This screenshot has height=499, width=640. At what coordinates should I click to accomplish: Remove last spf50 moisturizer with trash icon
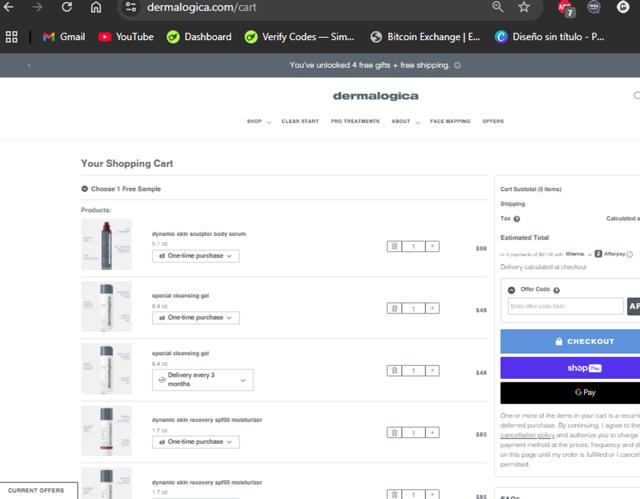tap(394, 494)
